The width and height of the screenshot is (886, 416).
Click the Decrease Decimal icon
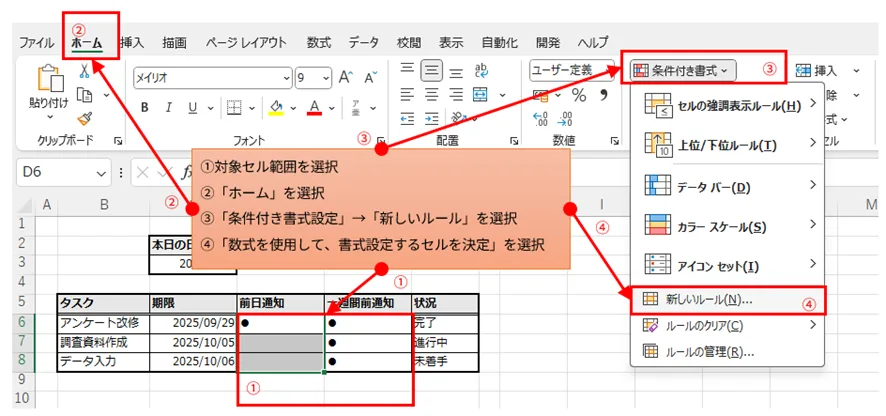[x=565, y=119]
